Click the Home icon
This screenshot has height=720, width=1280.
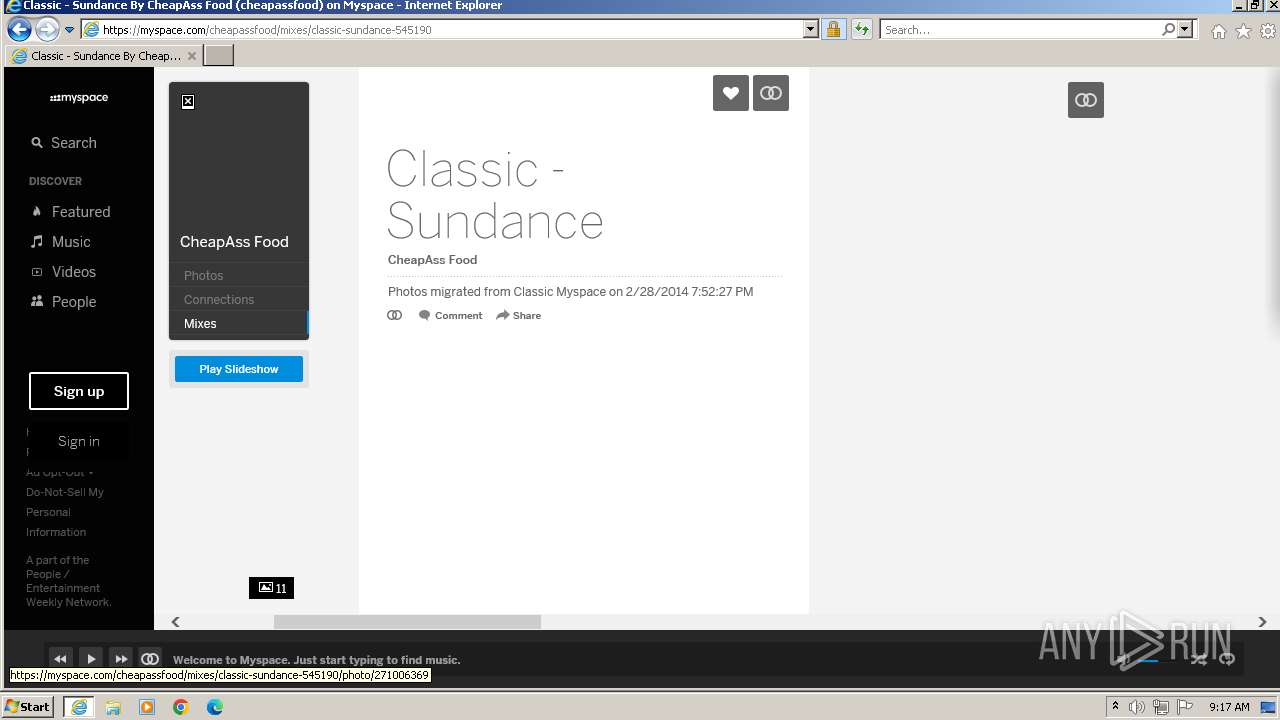pos(1218,31)
